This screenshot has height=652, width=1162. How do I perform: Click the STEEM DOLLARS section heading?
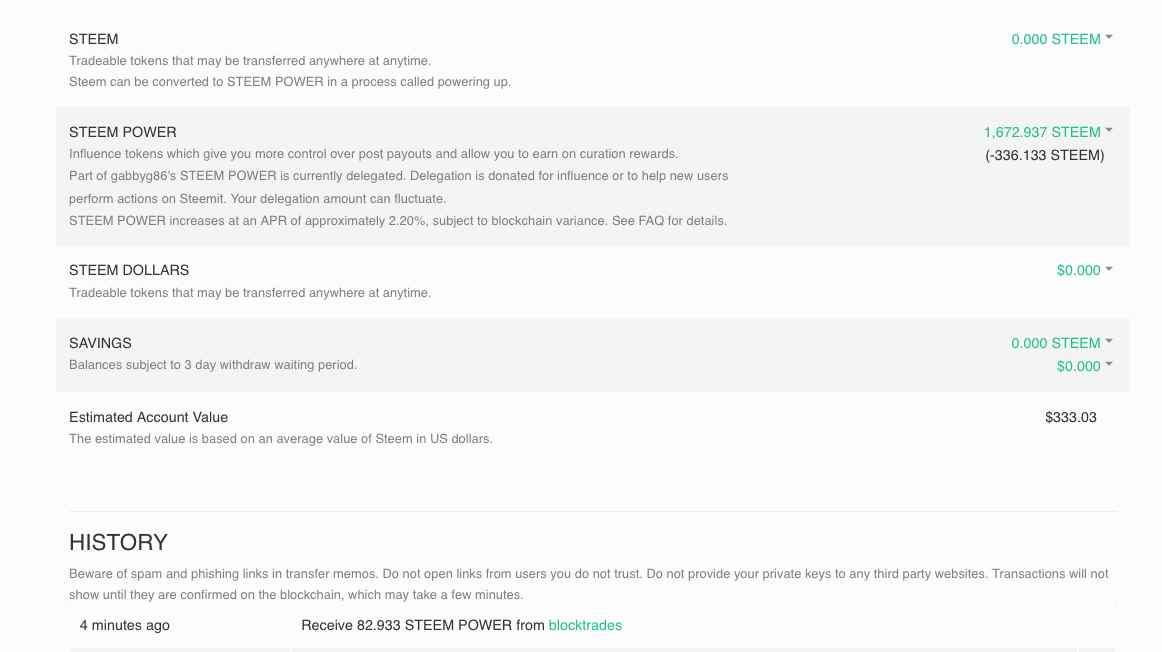coord(129,270)
